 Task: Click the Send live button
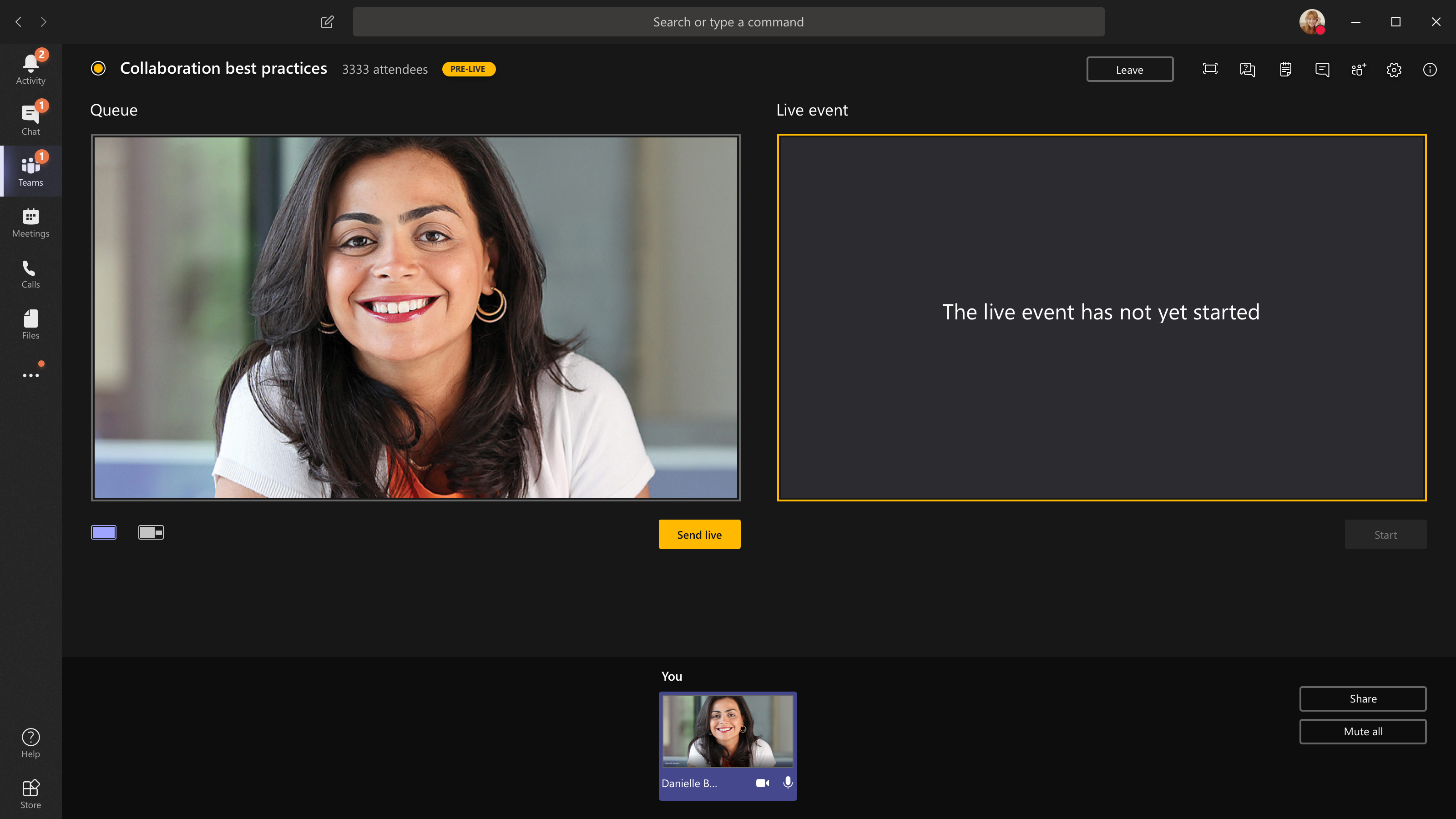point(699,534)
